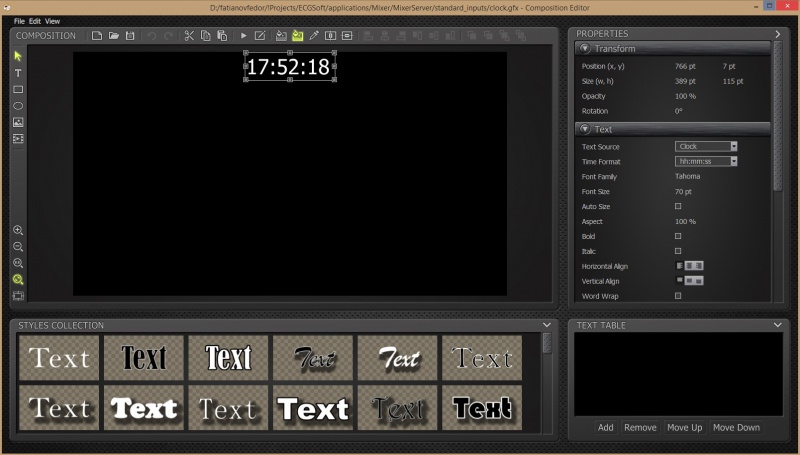Viewport: 800px width, 455px height.
Task: Open the Time Format hh:mm:ss dropdown
Action: point(706,161)
